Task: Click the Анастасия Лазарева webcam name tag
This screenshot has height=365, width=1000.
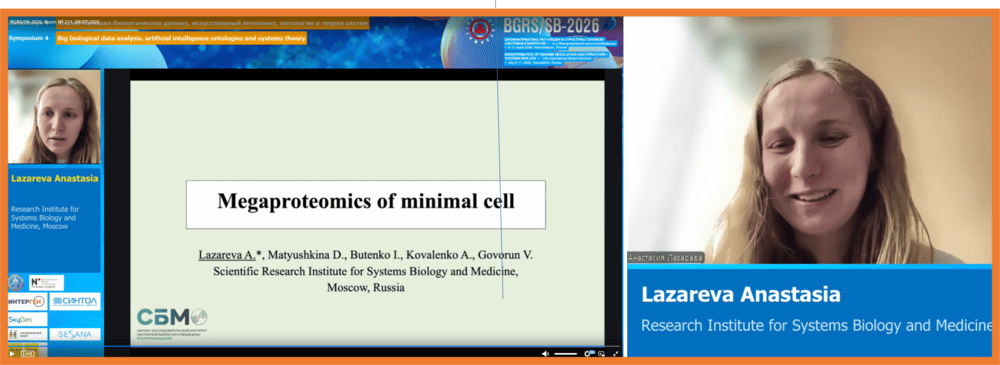Action: [666, 257]
